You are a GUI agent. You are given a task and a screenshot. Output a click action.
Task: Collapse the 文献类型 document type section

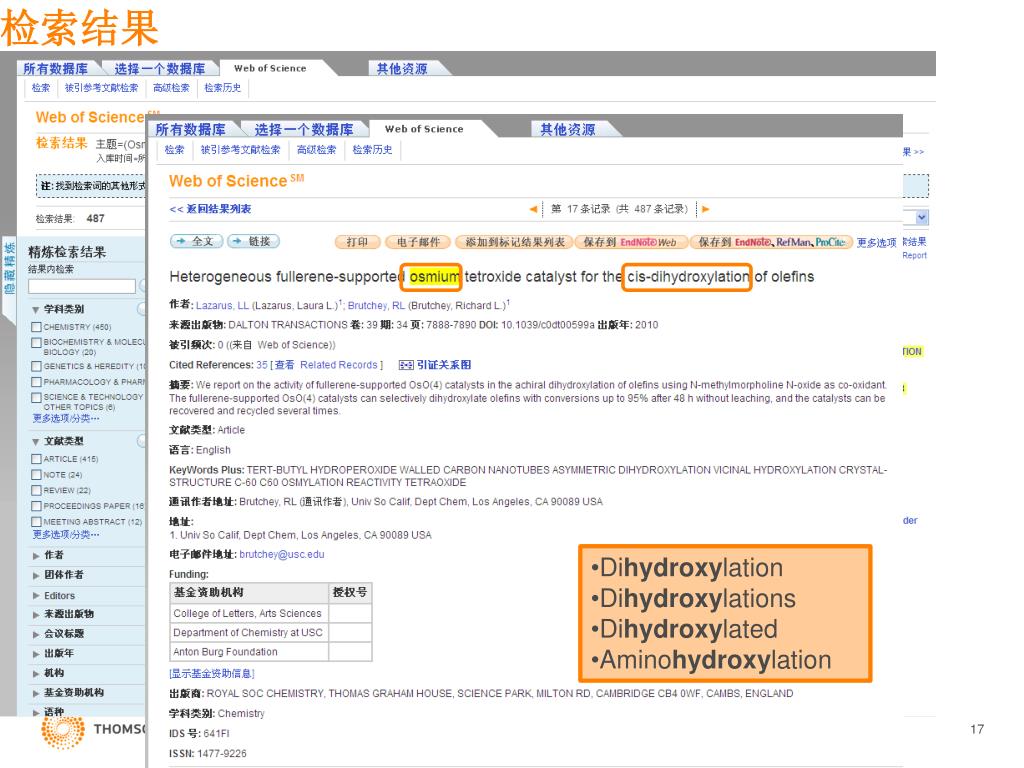(36, 441)
